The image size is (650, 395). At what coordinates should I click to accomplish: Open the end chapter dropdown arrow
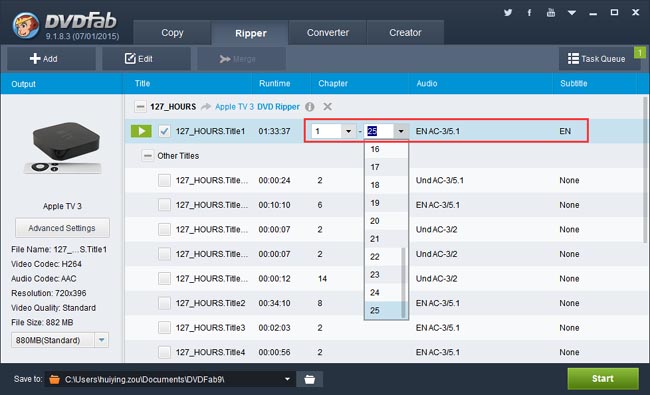click(x=401, y=131)
